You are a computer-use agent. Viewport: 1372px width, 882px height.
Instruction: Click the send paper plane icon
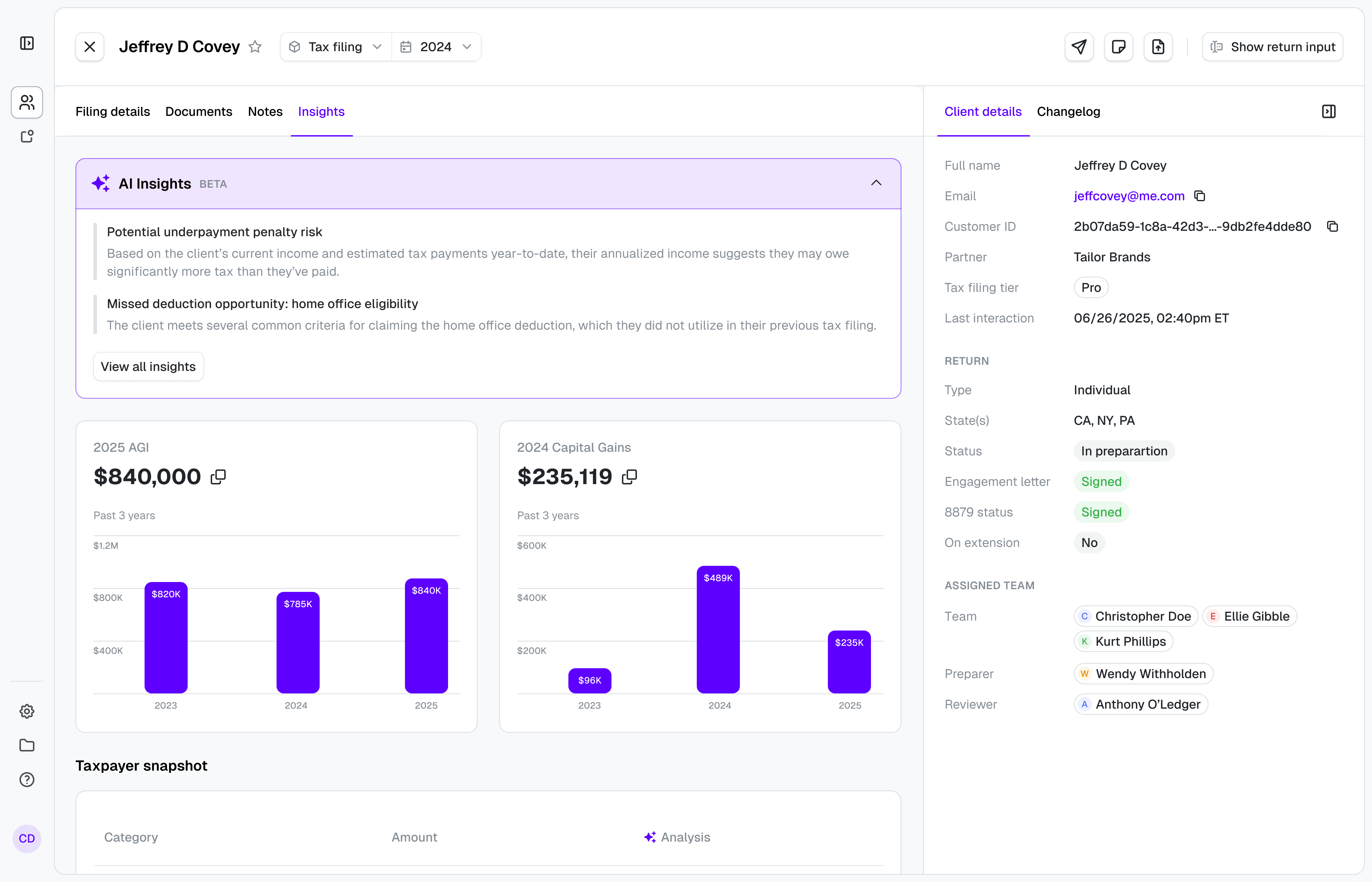(1079, 47)
